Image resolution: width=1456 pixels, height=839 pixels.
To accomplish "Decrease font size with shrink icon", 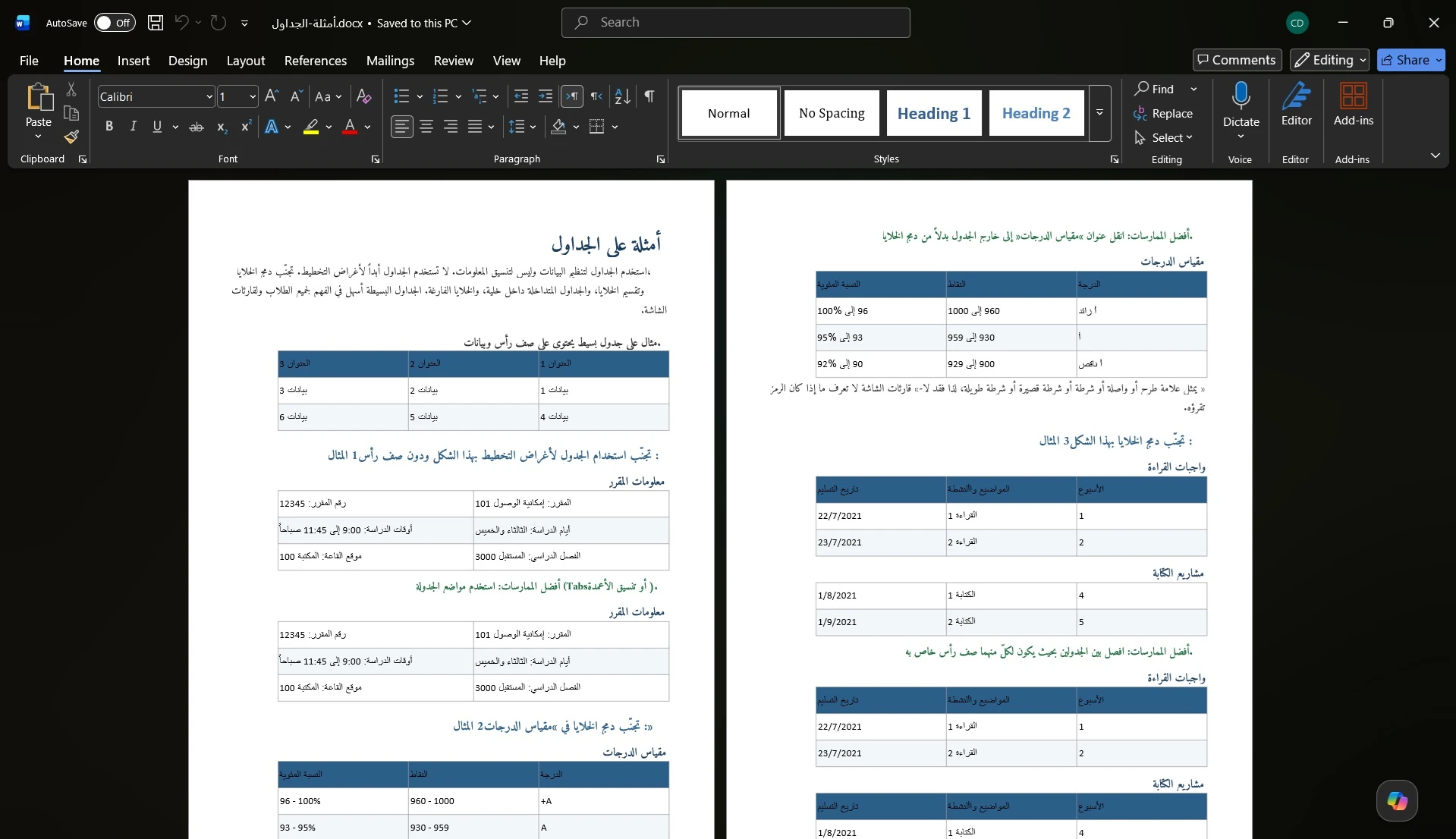I will [x=297, y=96].
